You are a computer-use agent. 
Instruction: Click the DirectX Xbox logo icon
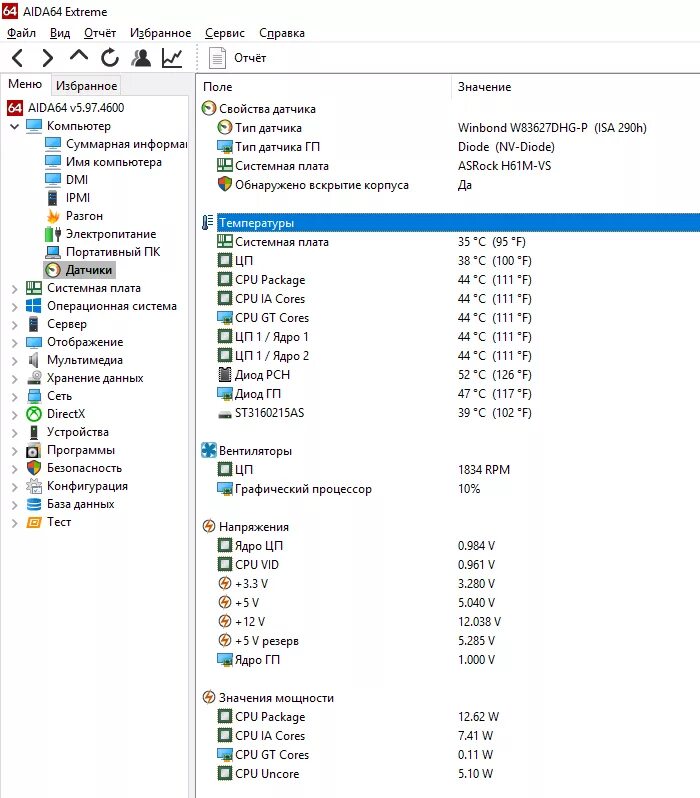click(x=34, y=414)
